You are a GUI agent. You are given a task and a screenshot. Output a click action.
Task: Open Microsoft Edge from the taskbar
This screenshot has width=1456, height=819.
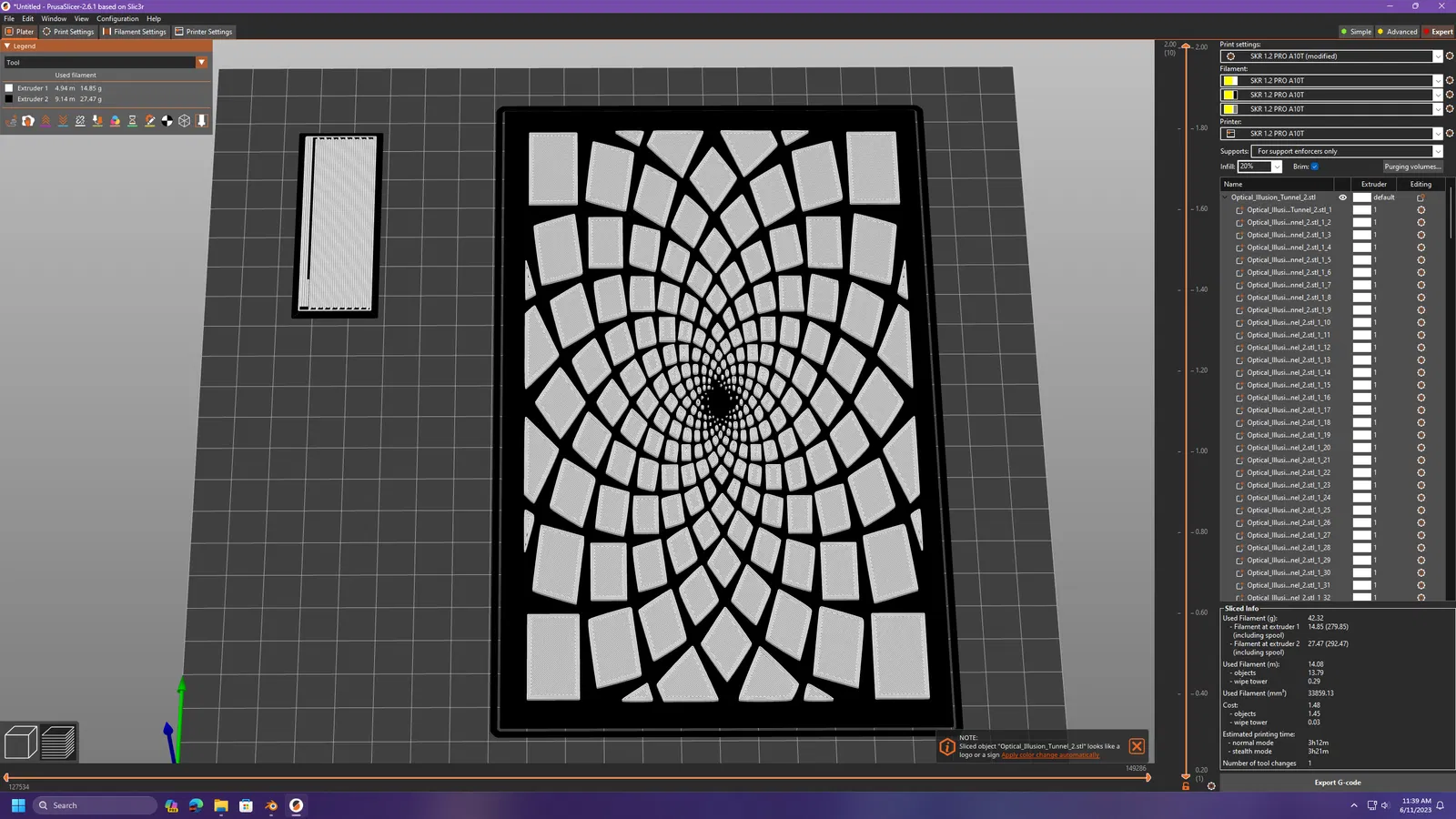coord(196,805)
